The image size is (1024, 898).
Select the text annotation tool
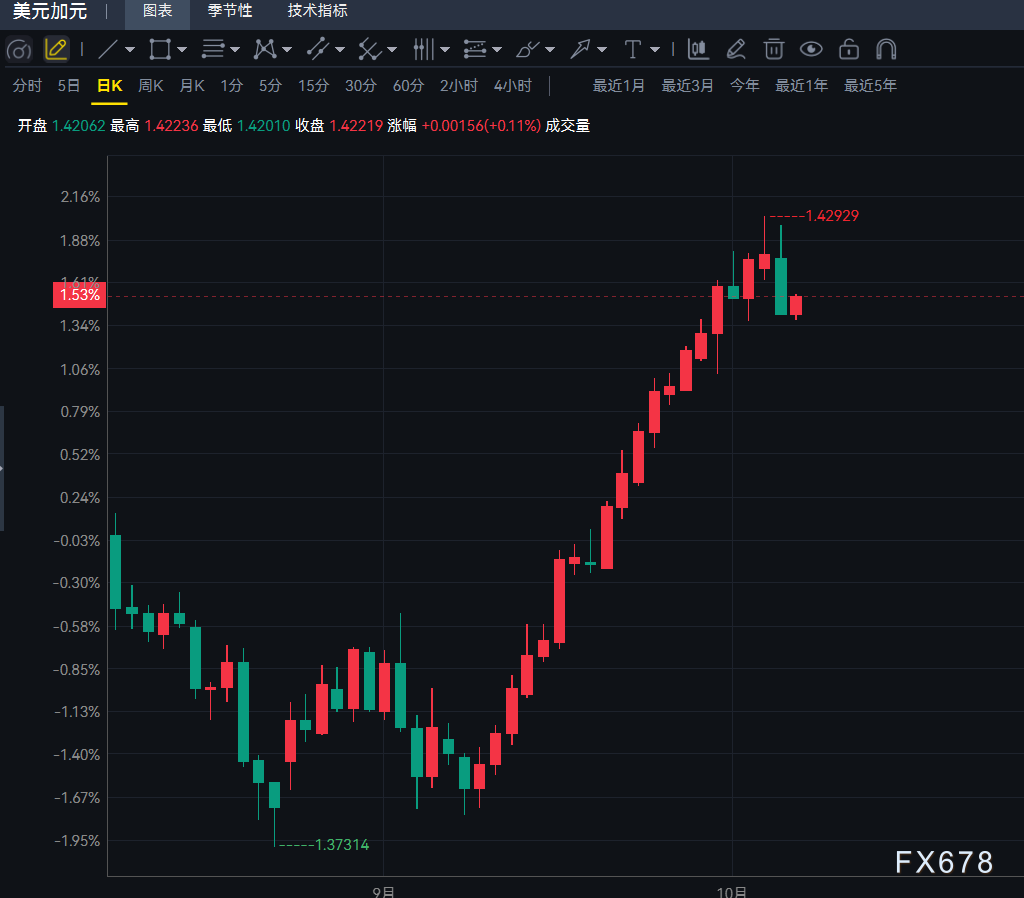(x=633, y=50)
